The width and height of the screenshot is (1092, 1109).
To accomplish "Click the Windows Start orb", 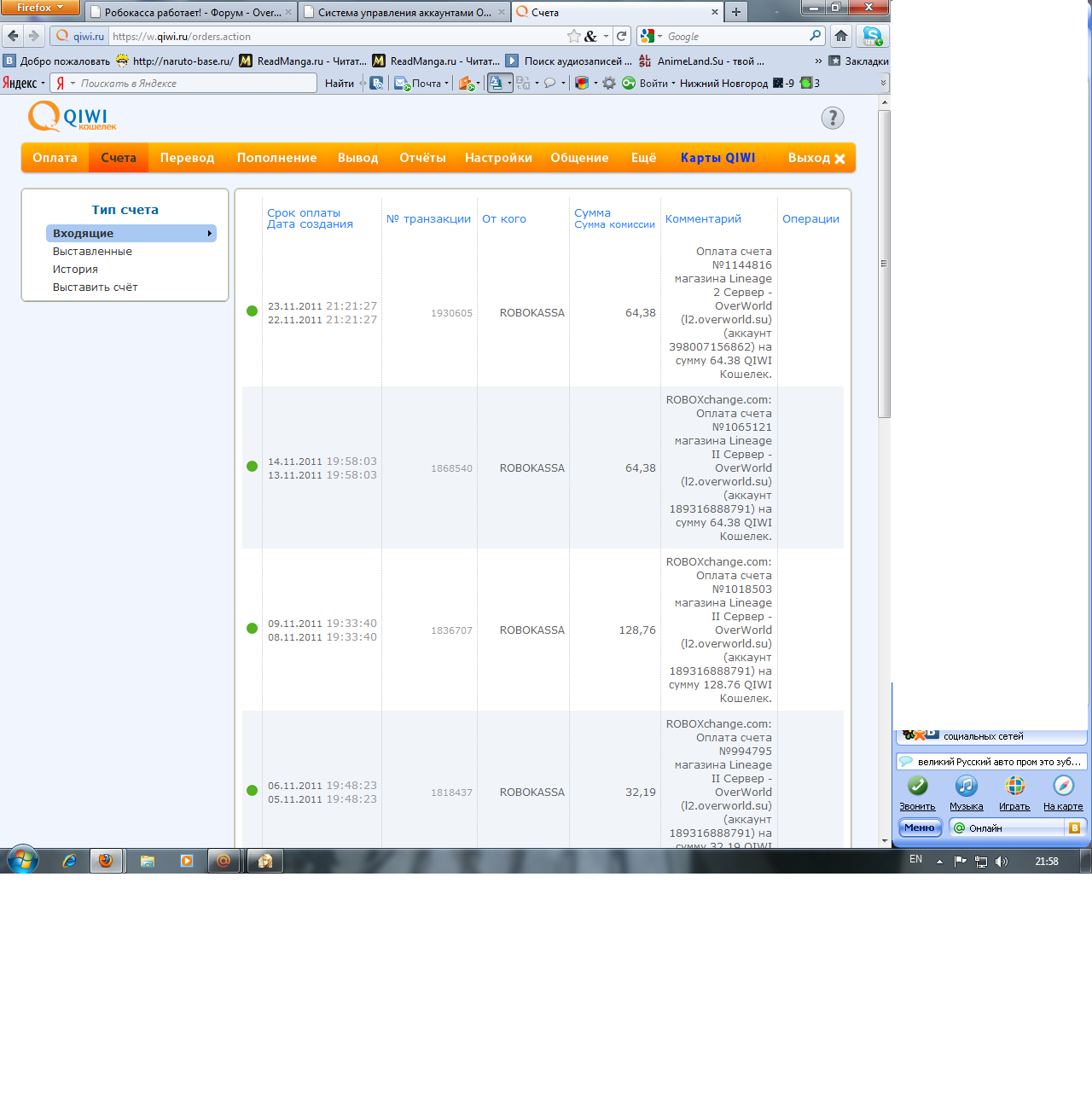I will pos(23,860).
